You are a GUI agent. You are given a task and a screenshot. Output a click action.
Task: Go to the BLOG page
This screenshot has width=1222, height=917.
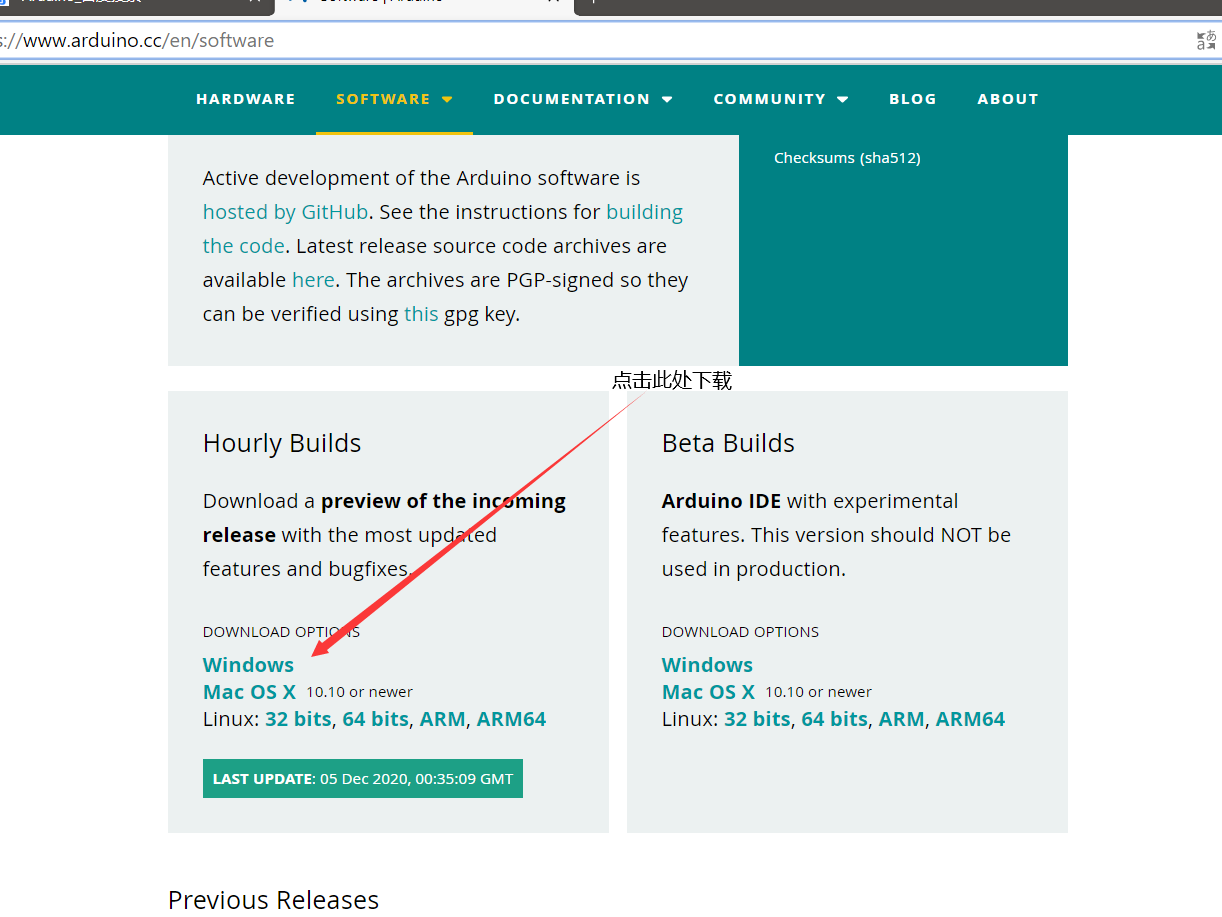913,99
